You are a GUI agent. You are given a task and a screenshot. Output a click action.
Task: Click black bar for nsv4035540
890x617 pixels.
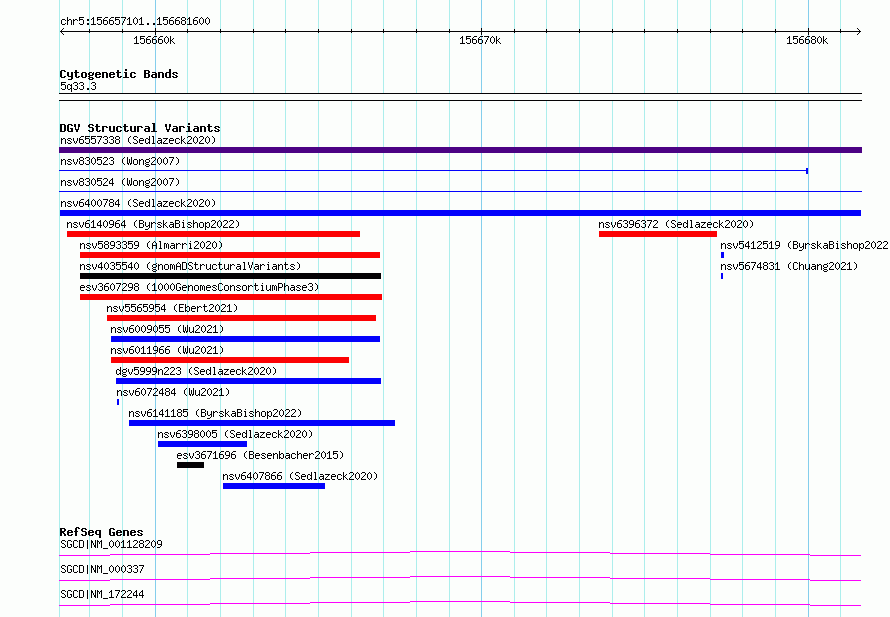(x=230, y=276)
